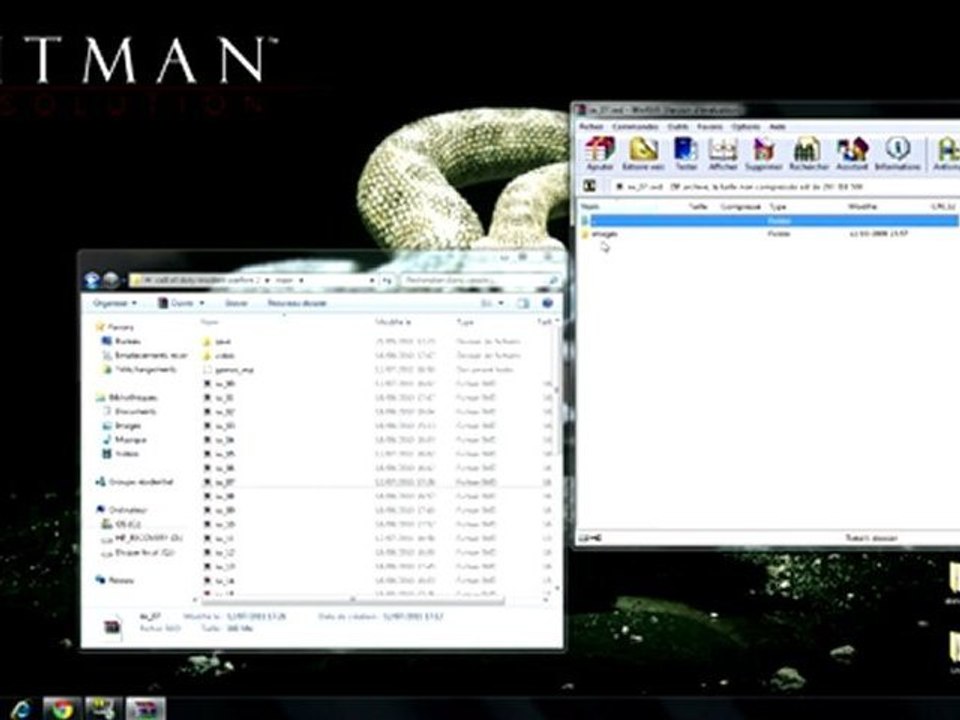This screenshot has height=720, width=960.
Task: Select Groupe résidentiel in navigation pane
Action: [135, 482]
